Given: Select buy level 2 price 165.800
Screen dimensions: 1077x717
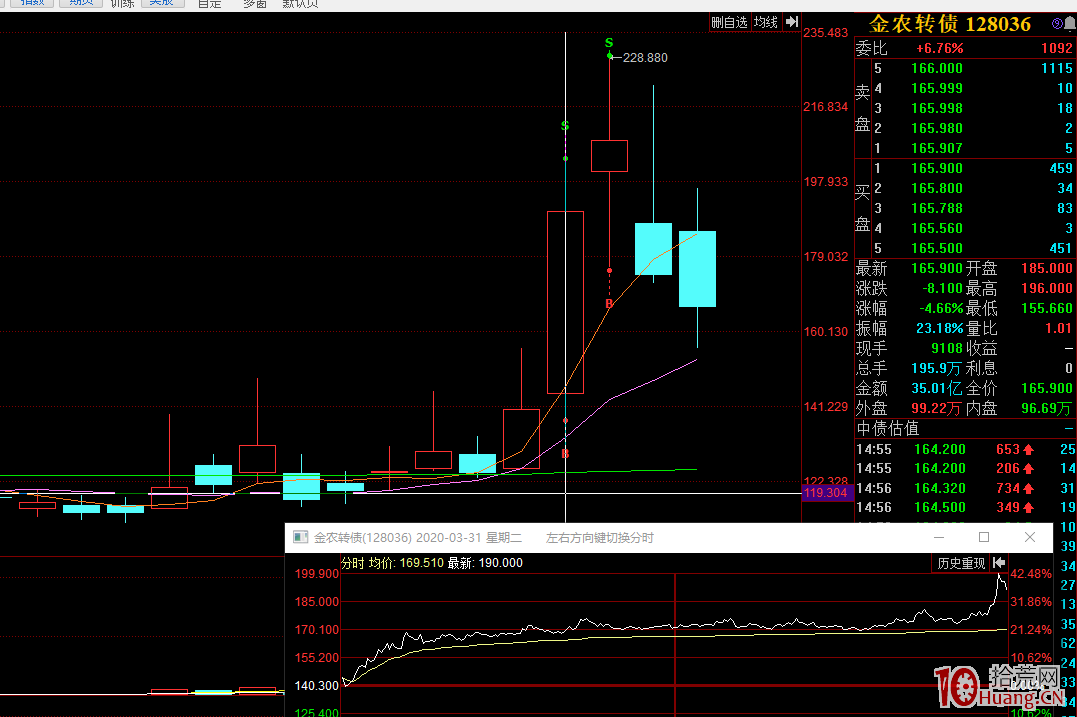Looking at the screenshot, I should click(x=937, y=187).
